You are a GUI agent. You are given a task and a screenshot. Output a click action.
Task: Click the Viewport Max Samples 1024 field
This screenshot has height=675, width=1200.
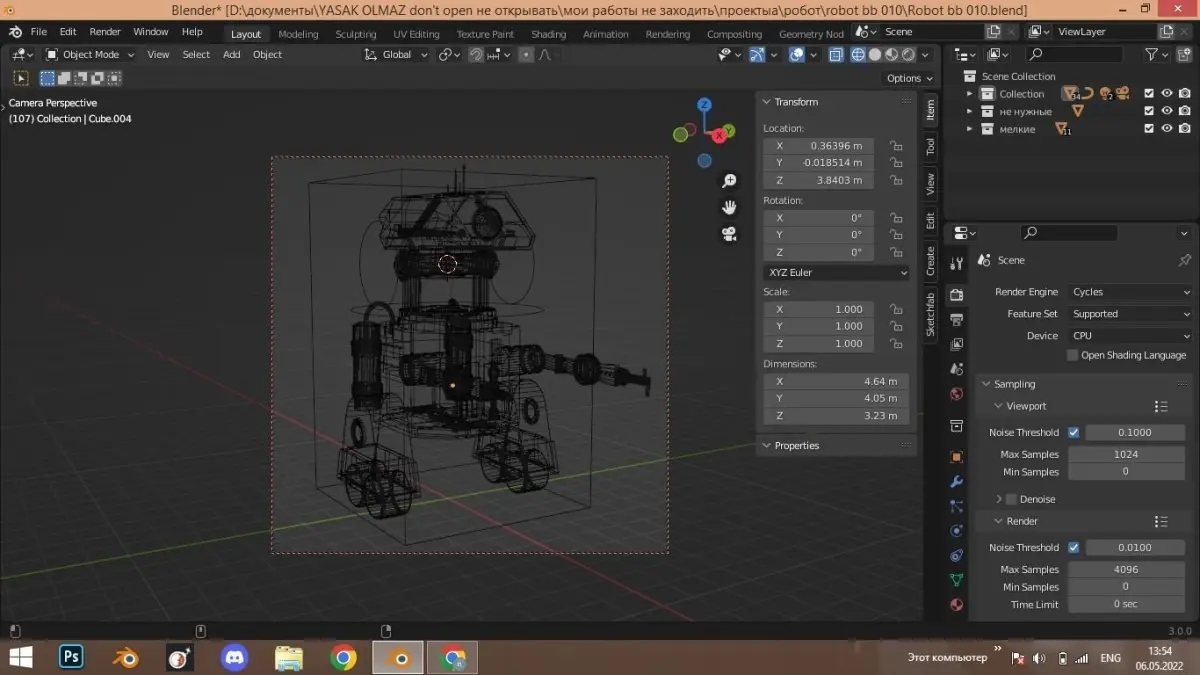click(1125, 454)
